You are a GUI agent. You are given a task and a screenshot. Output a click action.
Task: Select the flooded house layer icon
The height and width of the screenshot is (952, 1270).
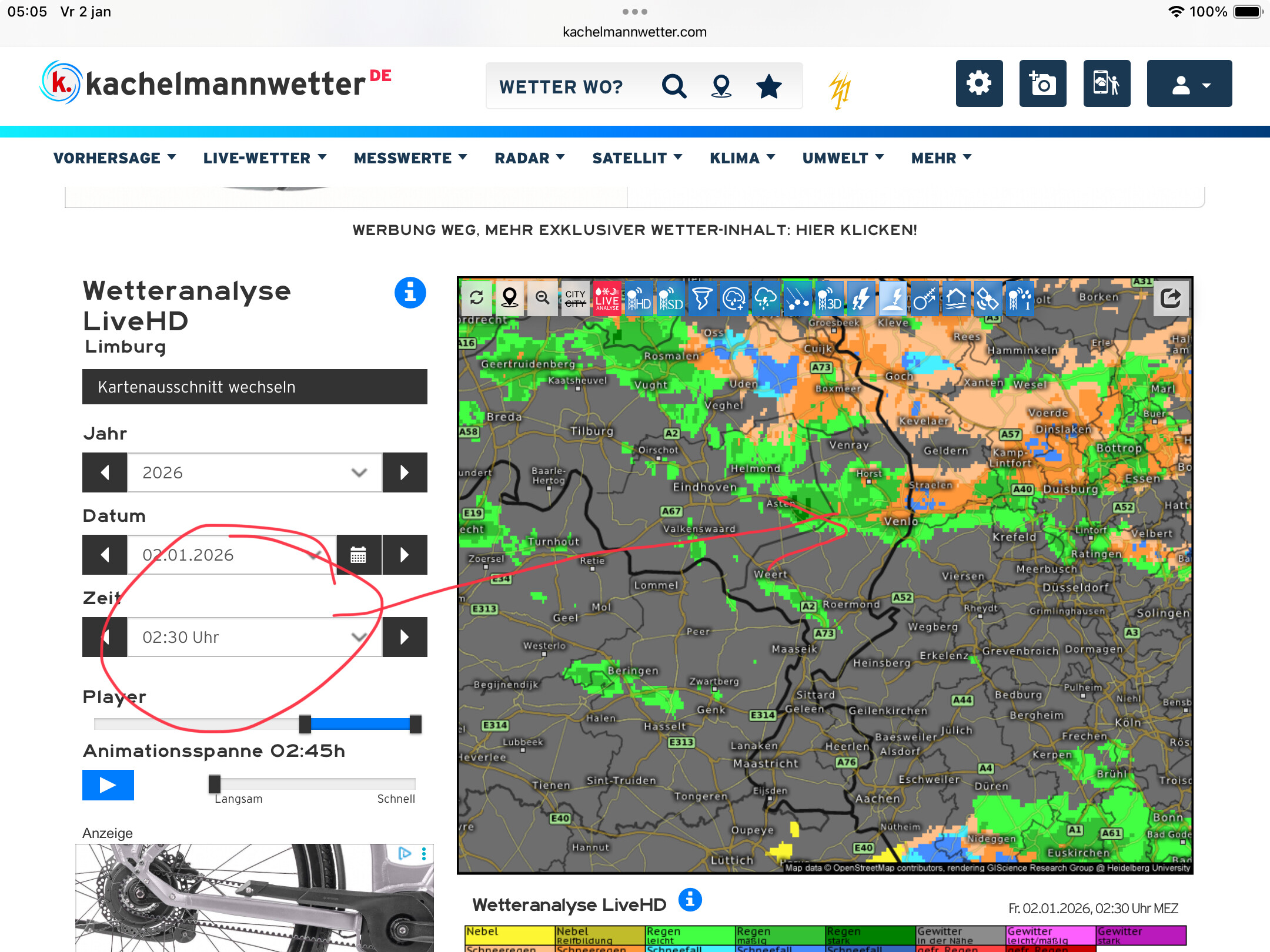coord(957,298)
